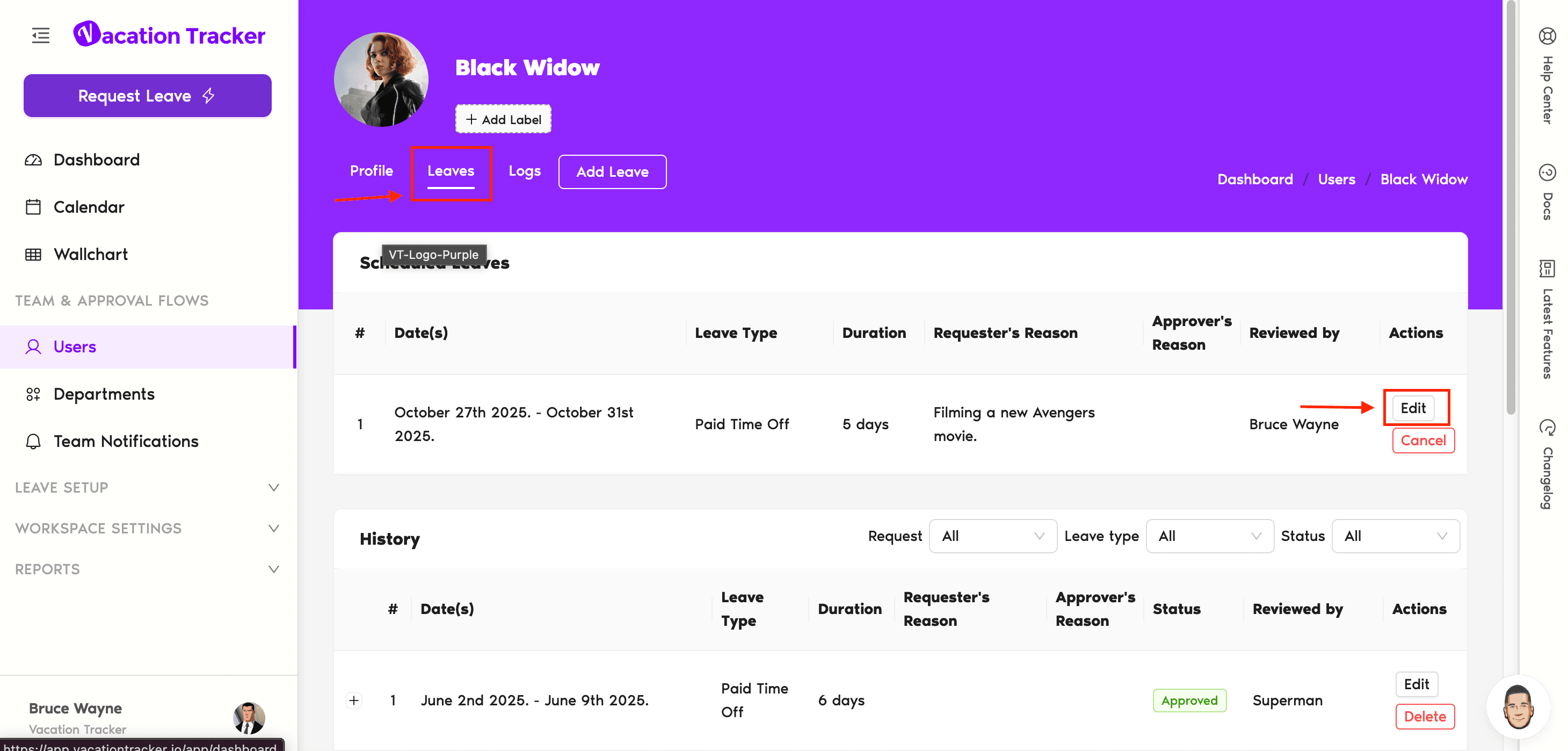Open the Leave type filter dropdown
Viewport: 1568px width, 751px height.
pos(1209,536)
